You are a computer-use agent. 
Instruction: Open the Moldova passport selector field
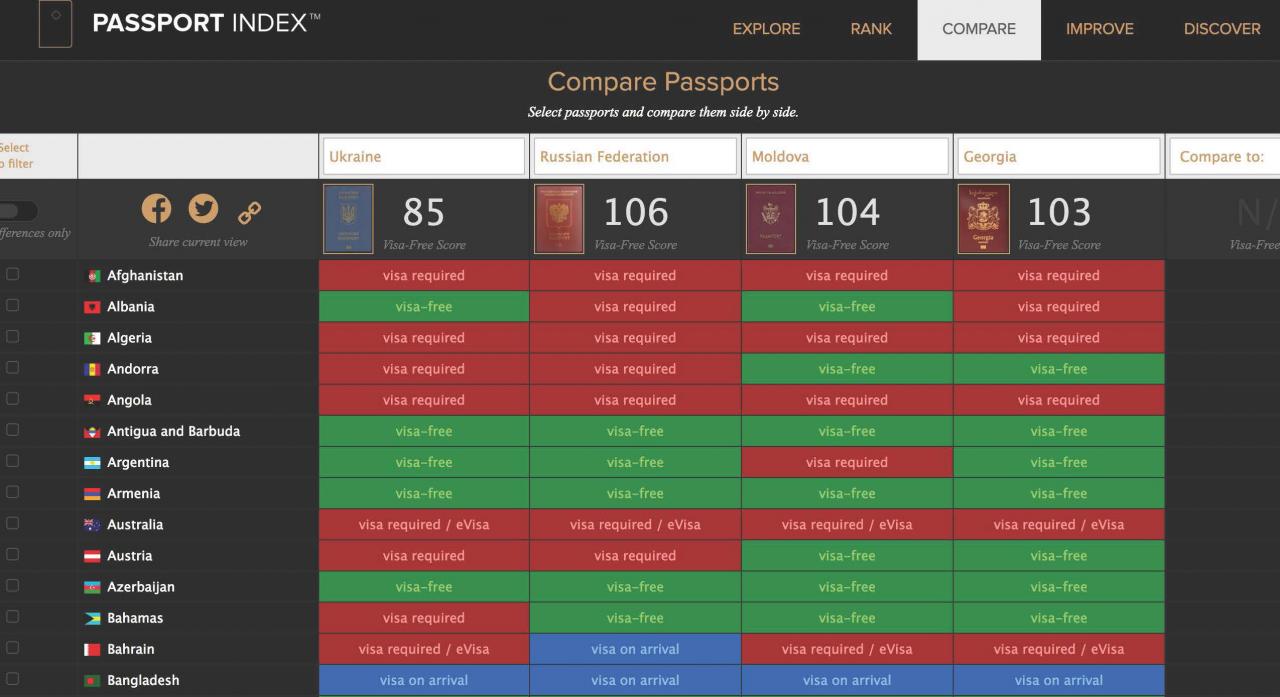[x=847, y=157]
